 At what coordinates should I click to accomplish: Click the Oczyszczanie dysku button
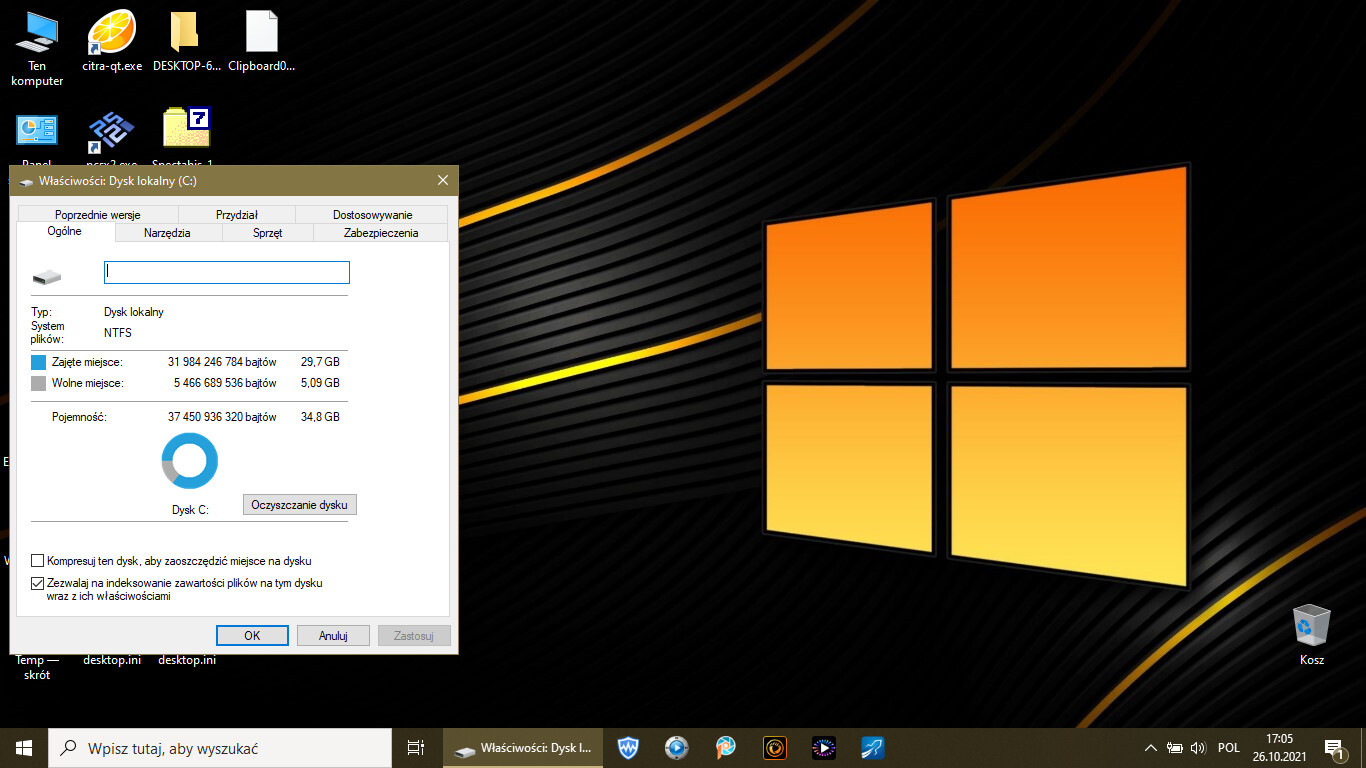[300, 505]
